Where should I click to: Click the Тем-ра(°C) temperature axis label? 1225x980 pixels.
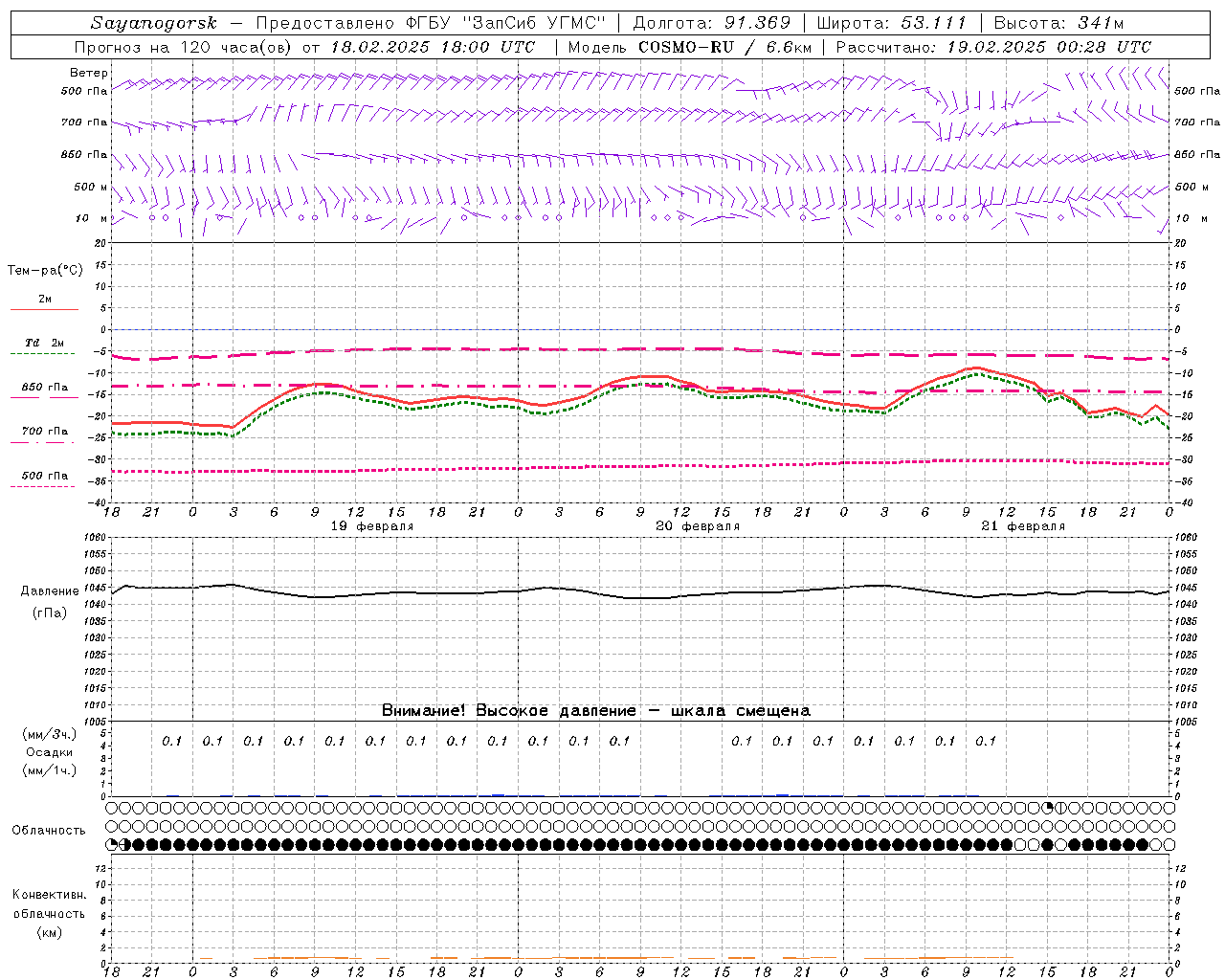(x=45, y=271)
